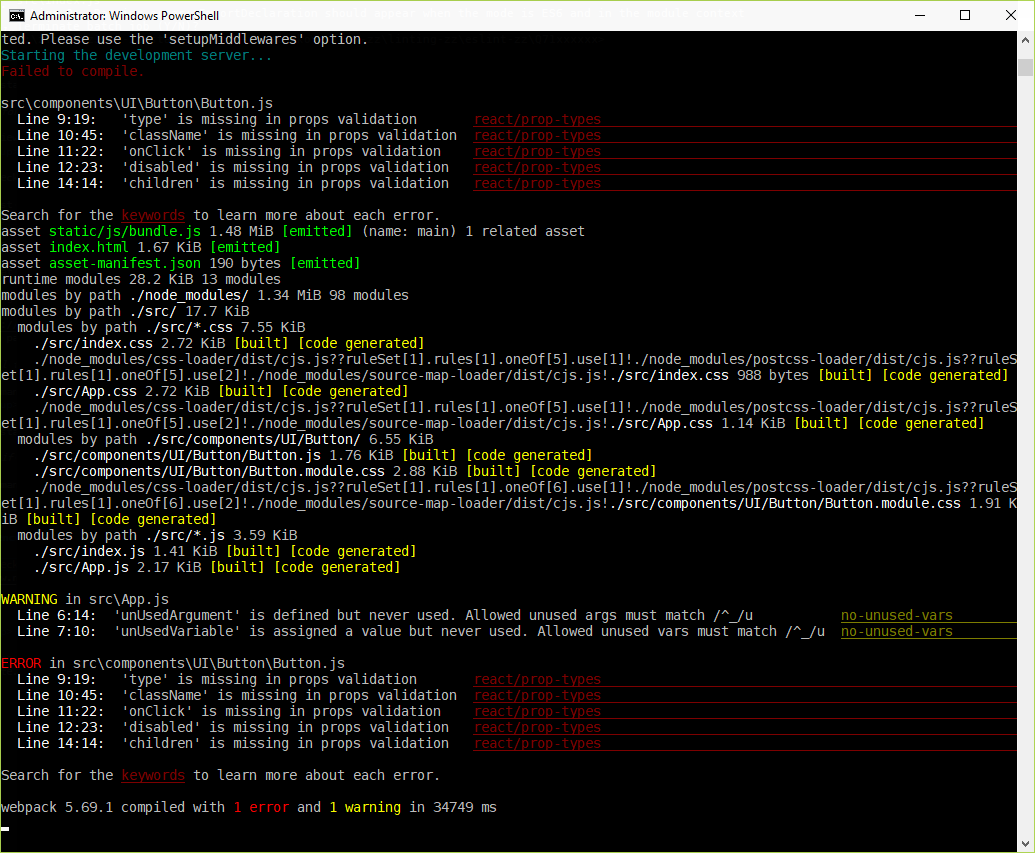The width and height of the screenshot is (1035, 853).
Task: Click the red 'Failed to compile.' text
Action: click(73, 71)
